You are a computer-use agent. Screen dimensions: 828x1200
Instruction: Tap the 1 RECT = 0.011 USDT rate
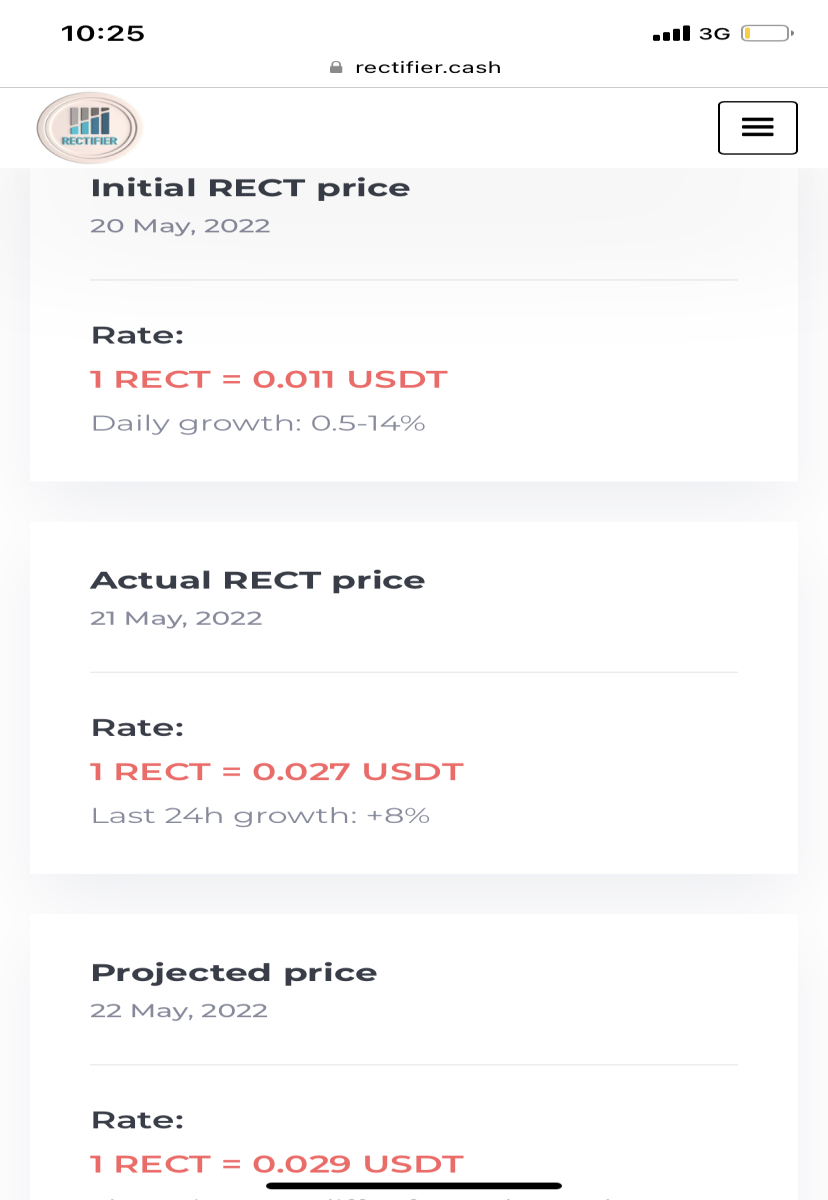point(269,379)
